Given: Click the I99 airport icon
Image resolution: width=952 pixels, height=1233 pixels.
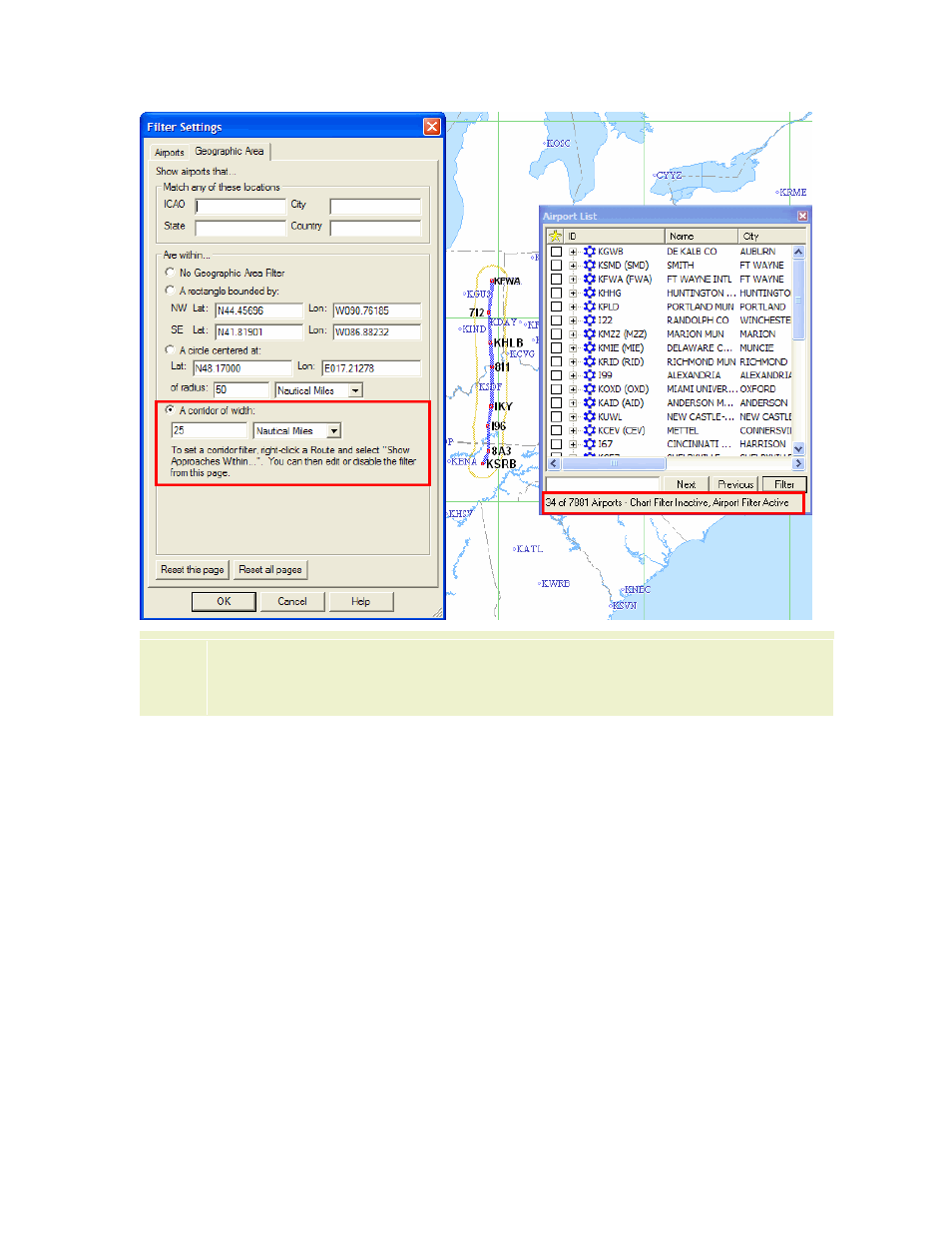Looking at the screenshot, I should pos(590,375).
